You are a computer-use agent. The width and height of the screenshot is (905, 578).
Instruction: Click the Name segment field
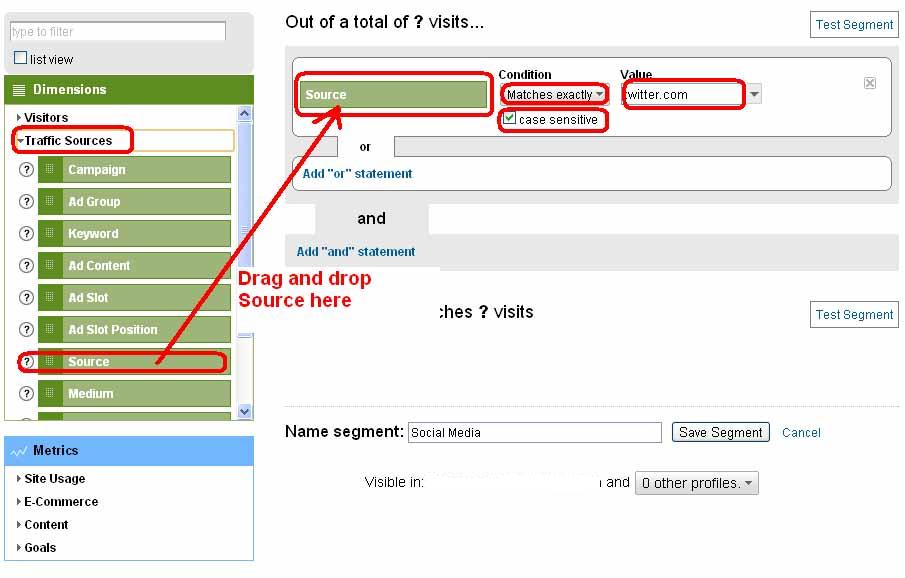click(x=534, y=432)
